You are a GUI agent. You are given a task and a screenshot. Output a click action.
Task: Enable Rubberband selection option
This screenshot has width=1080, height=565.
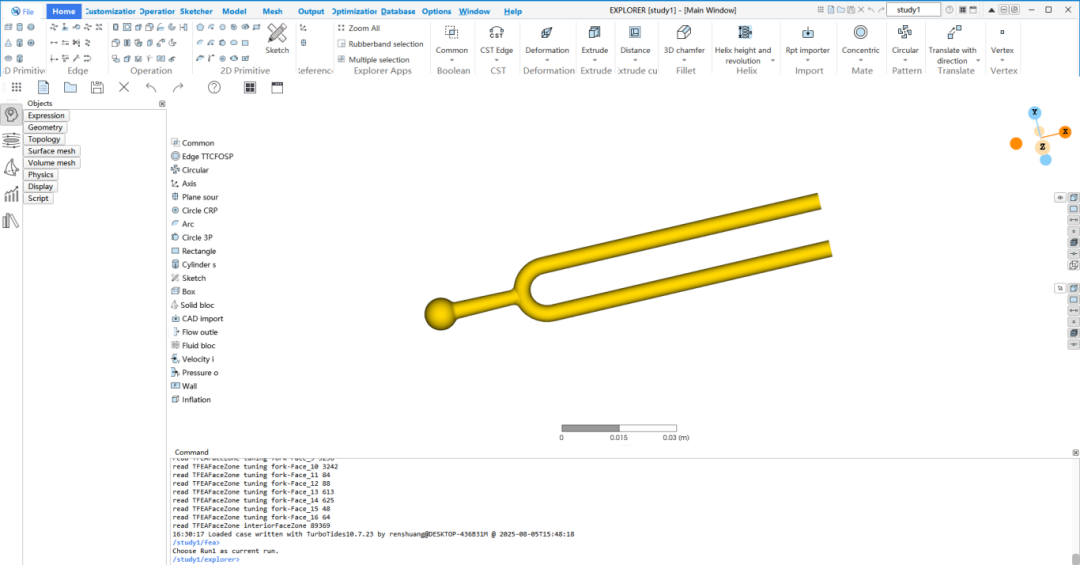(380, 43)
